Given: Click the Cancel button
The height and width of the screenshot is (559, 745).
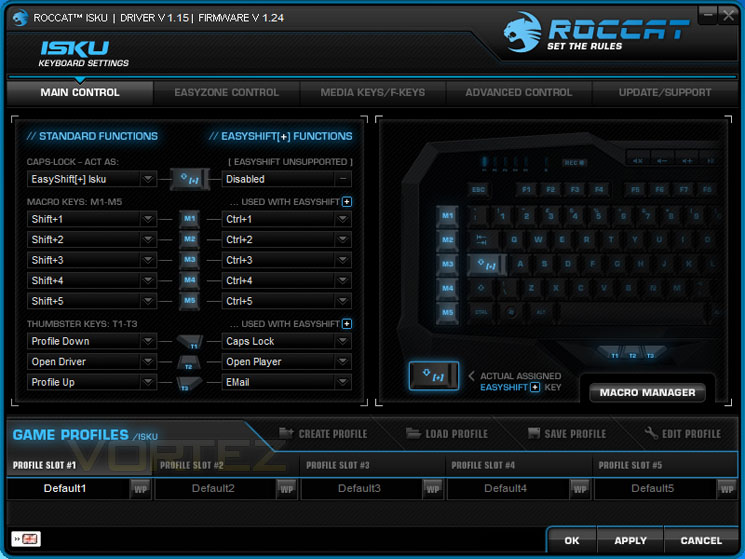Looking at the screenshot, I should [701, 540].
